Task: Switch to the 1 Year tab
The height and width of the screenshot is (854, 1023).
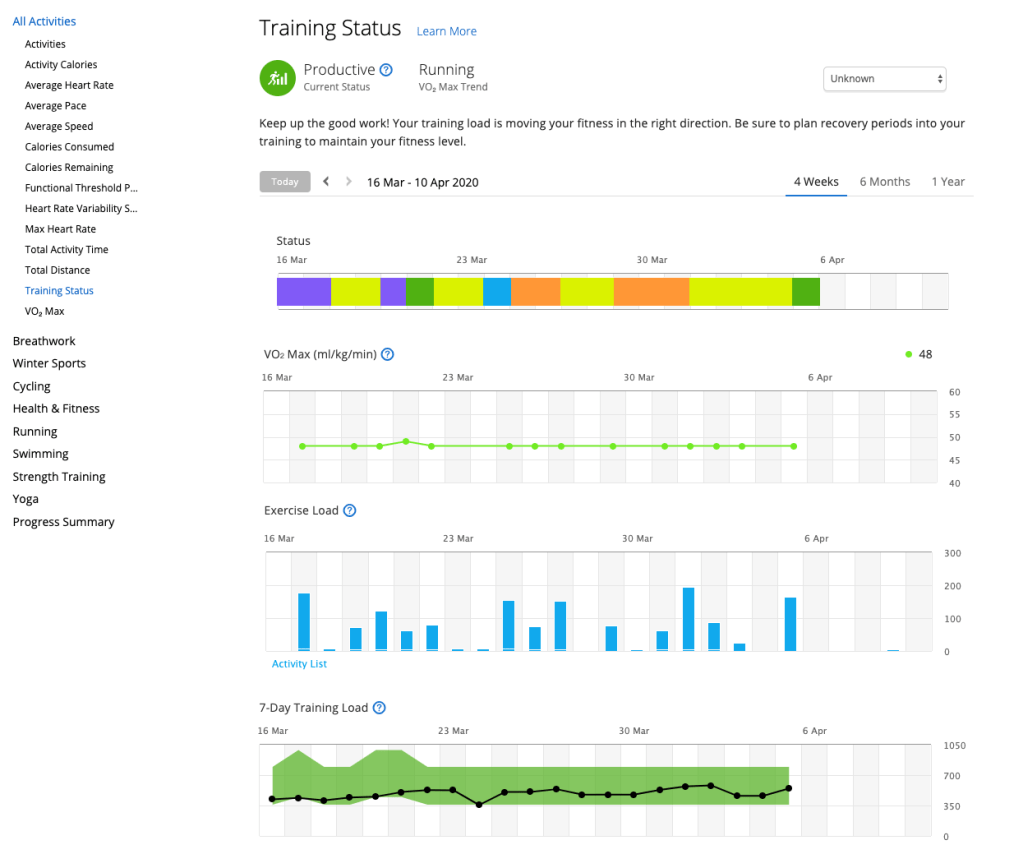Action: click(948, 182)
